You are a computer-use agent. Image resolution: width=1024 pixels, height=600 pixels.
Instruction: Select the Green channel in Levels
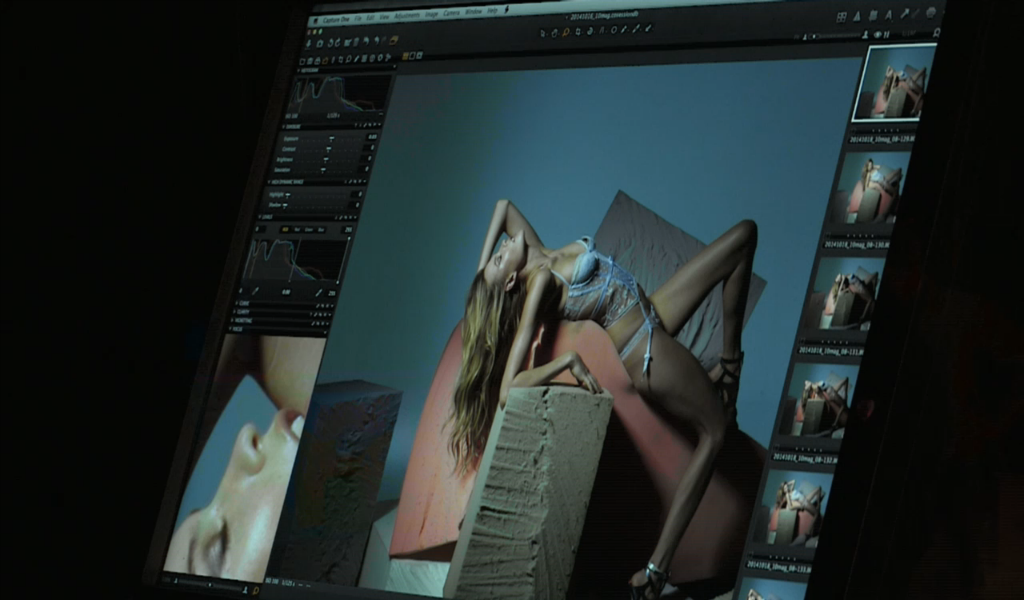[x=309, y=229]
